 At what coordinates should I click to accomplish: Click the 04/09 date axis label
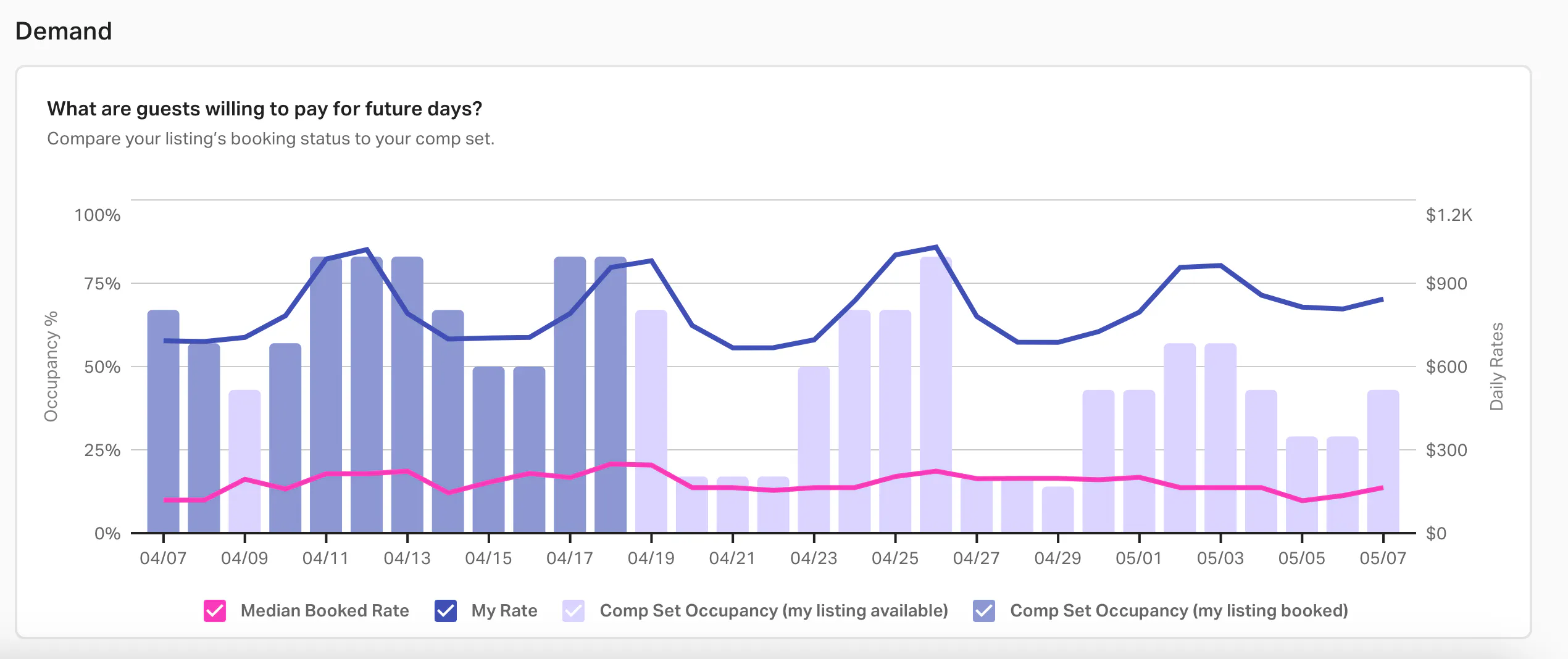[x=244, y=558]
